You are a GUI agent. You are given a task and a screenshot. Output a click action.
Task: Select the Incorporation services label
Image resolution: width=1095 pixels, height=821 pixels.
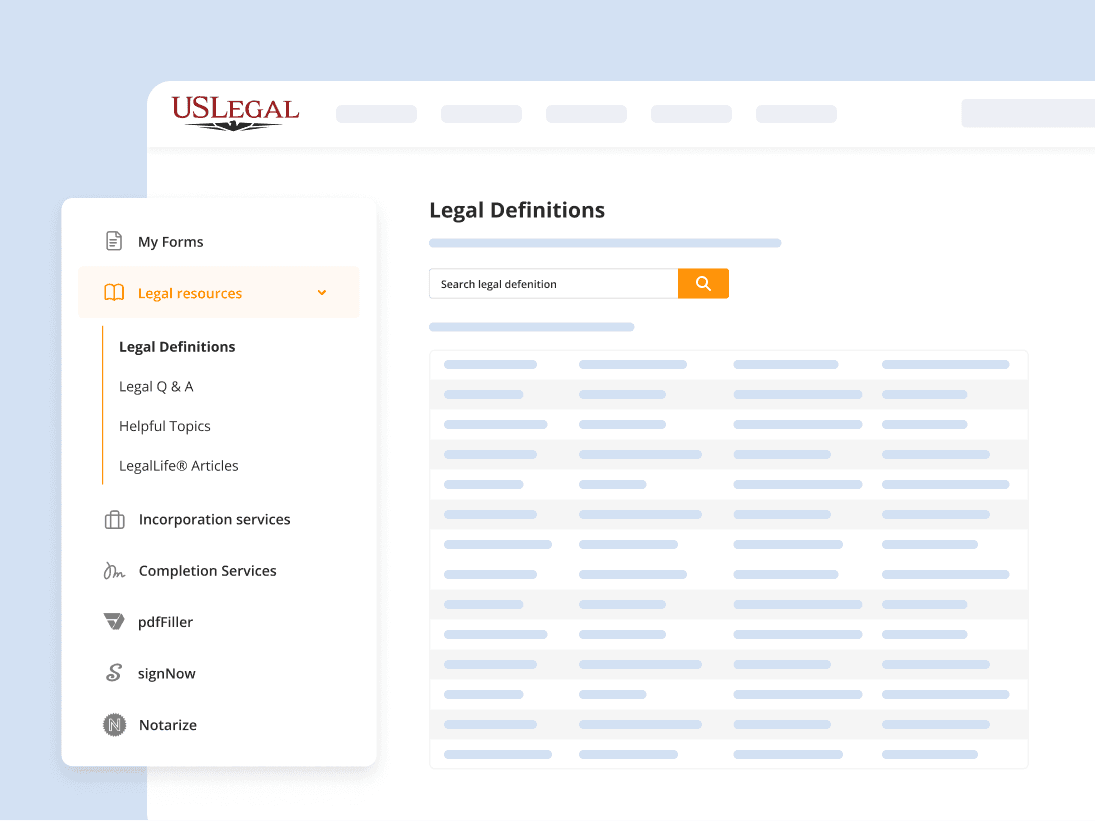(x=214, y=520)
